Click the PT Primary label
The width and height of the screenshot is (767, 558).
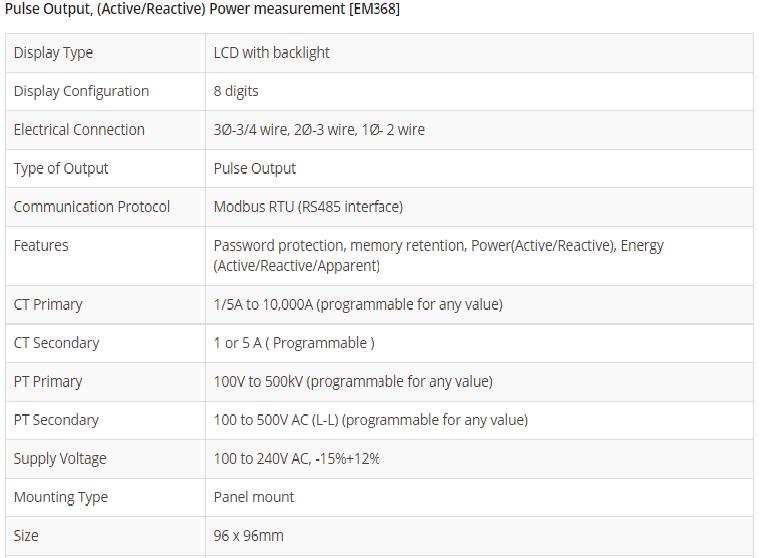(x=48, y=381)
